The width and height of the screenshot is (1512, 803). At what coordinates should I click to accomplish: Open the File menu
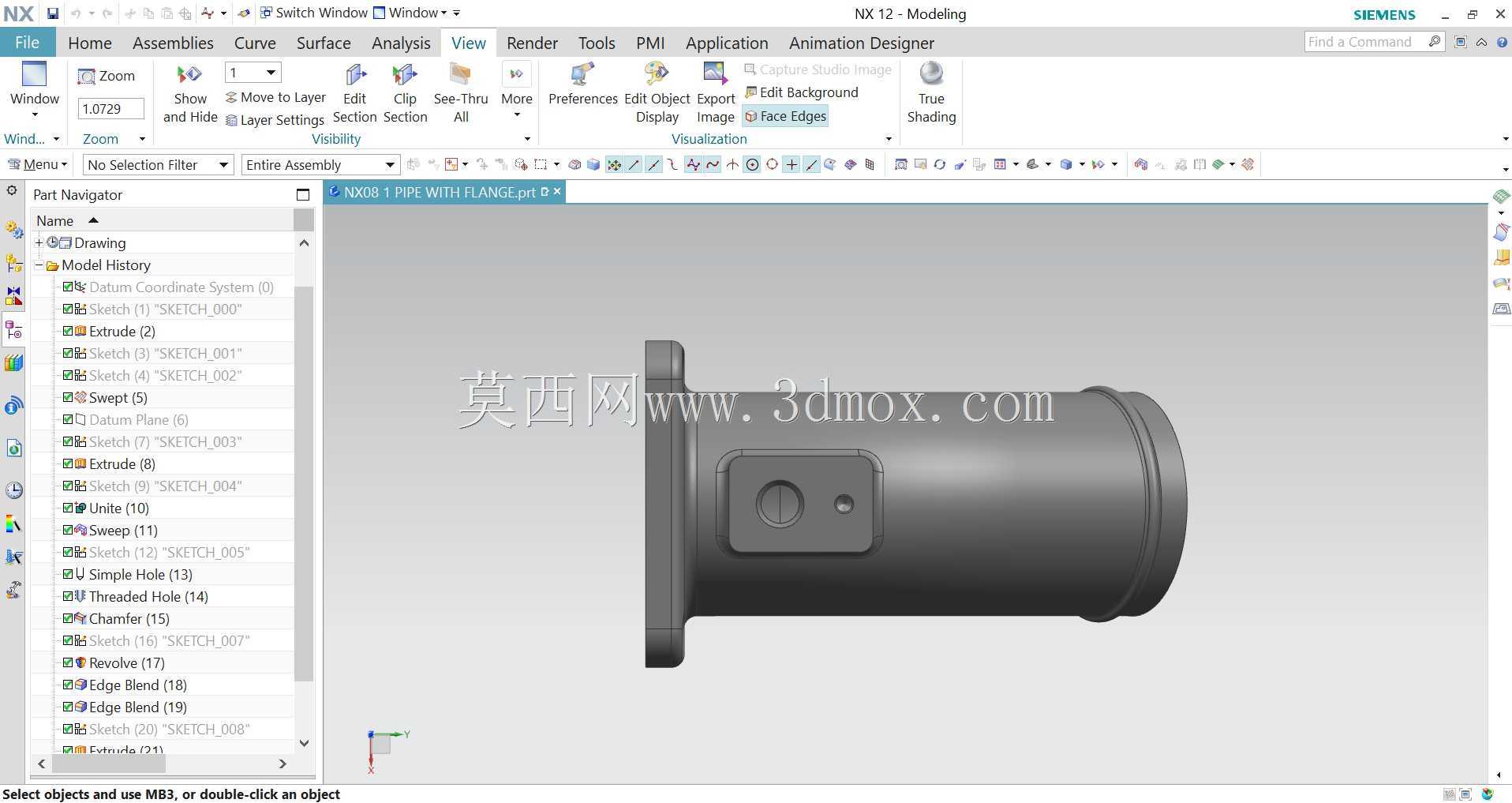click(x=27, y=43)
